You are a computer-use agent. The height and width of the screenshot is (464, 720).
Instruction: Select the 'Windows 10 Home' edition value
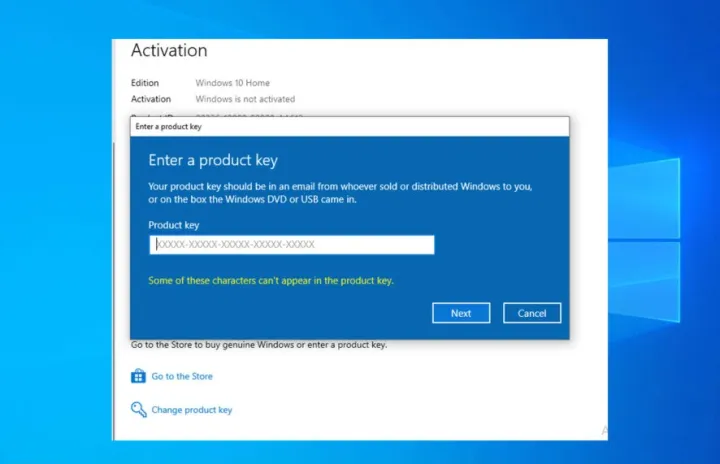tap(232, 83)
